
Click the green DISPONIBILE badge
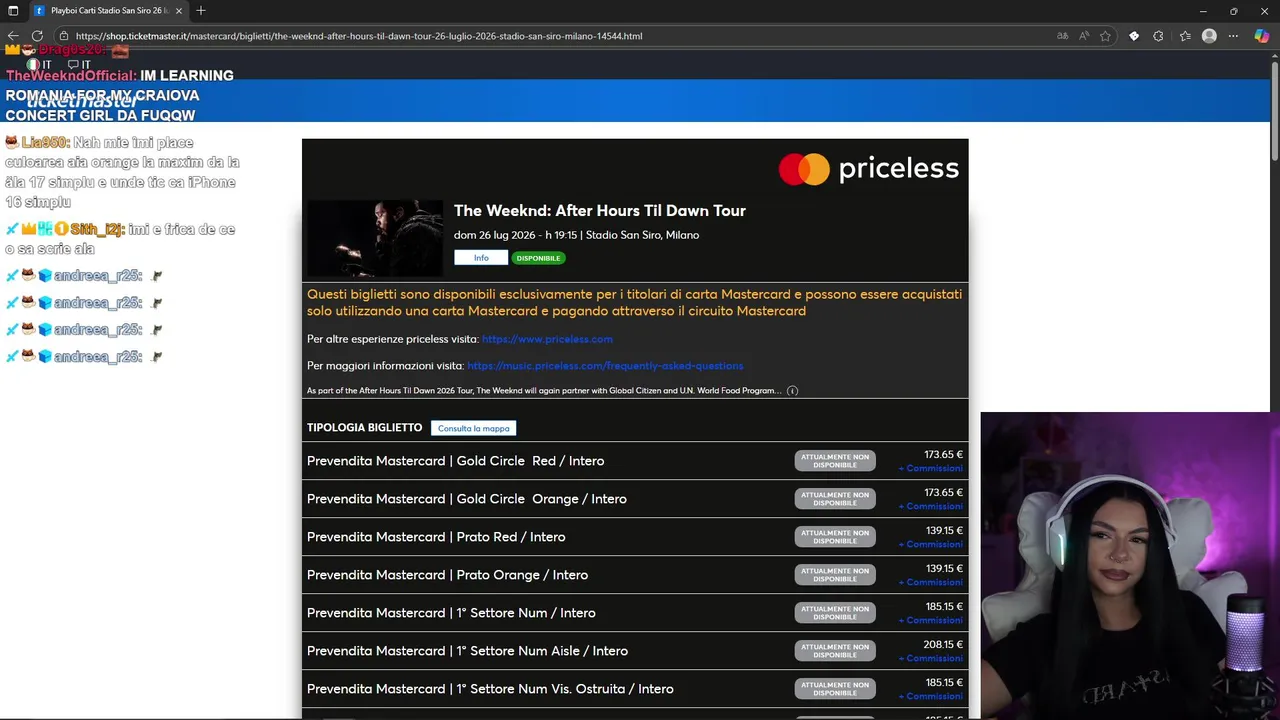pyautogui.click(x=538, y=258)
